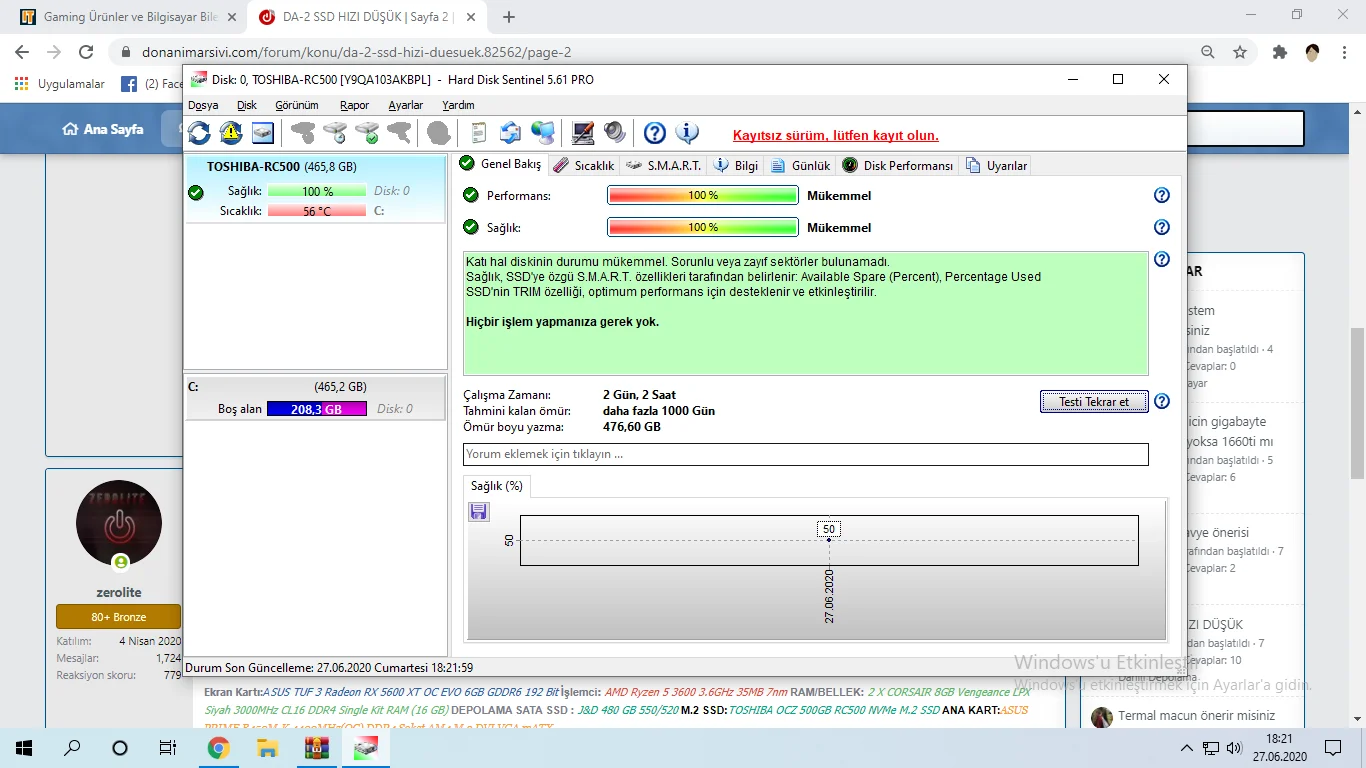Open the Windows notification center
This screenshot has width=1366, height=768.
point(1333,747)
